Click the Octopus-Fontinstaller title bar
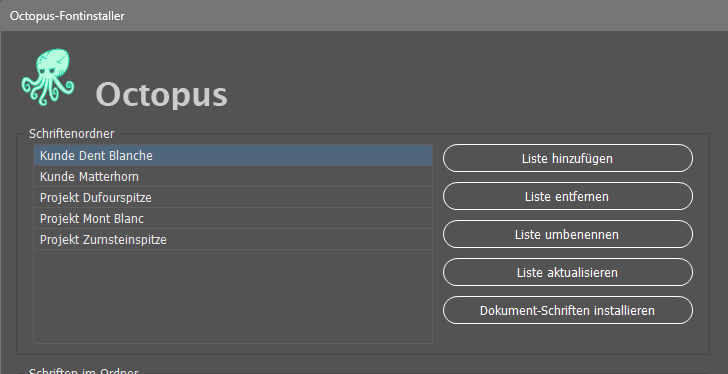728x374 pixels. pyautogui.click(x=364, y=15)
